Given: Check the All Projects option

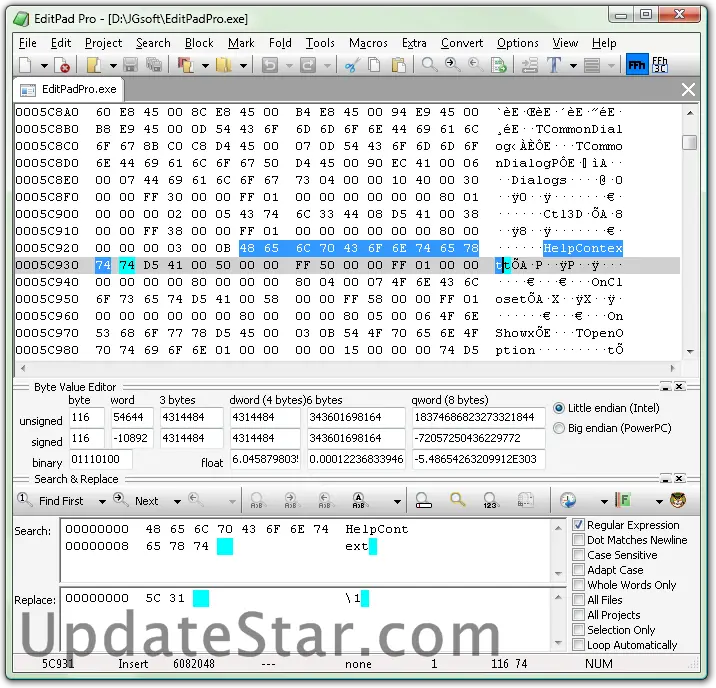Looking at the screenshot, I should tap(578, 615).
